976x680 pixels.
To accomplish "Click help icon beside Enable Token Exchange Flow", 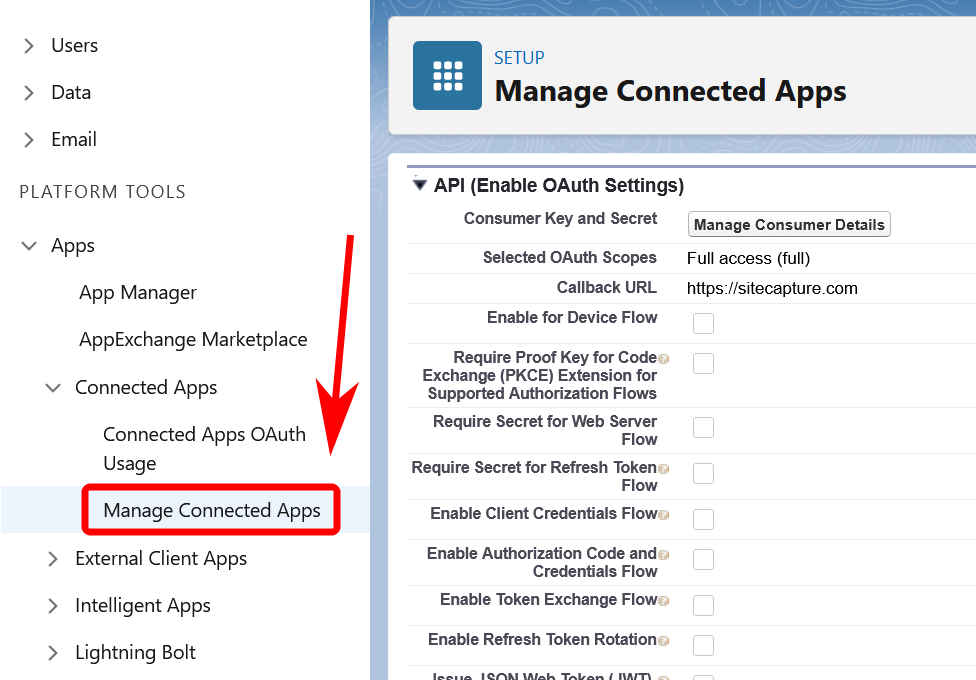I will 663,601.
